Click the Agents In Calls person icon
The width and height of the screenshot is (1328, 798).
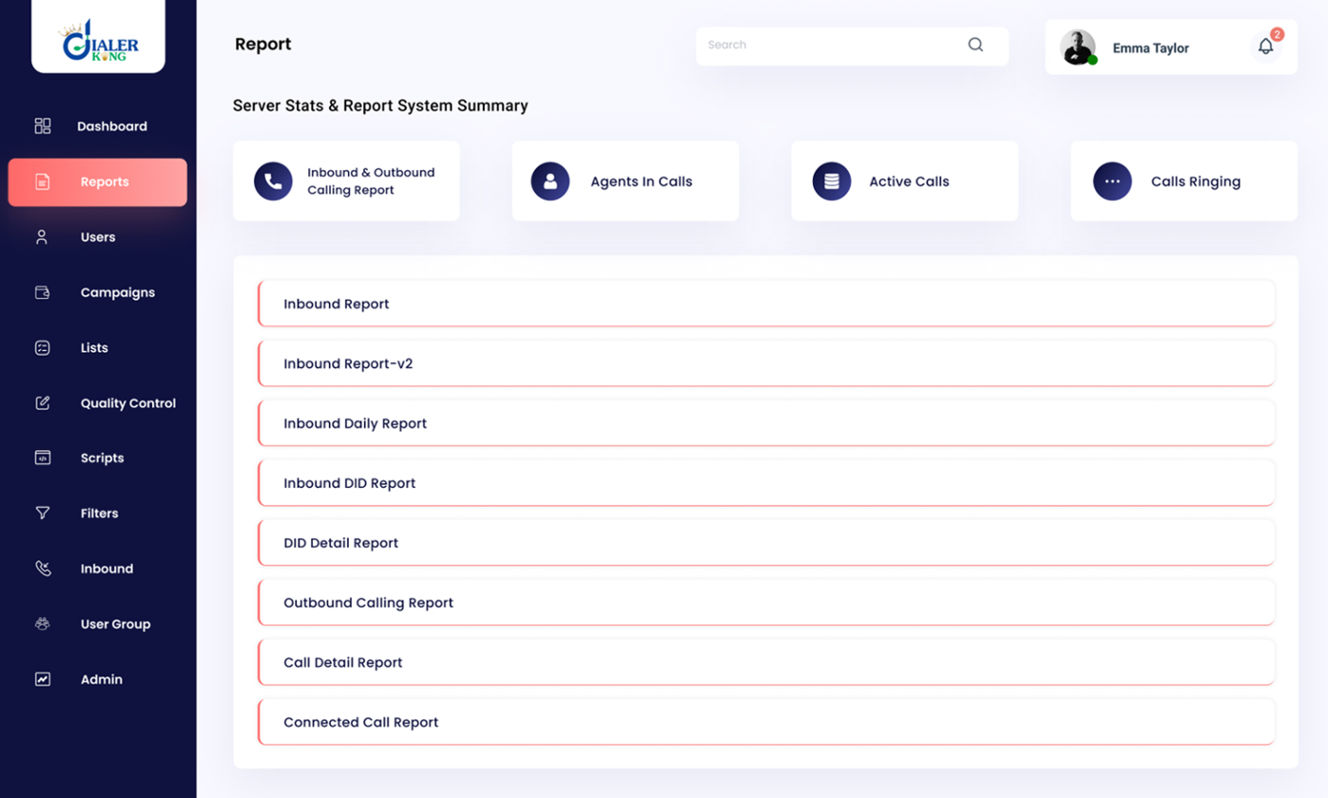click(x=550, y=182)
